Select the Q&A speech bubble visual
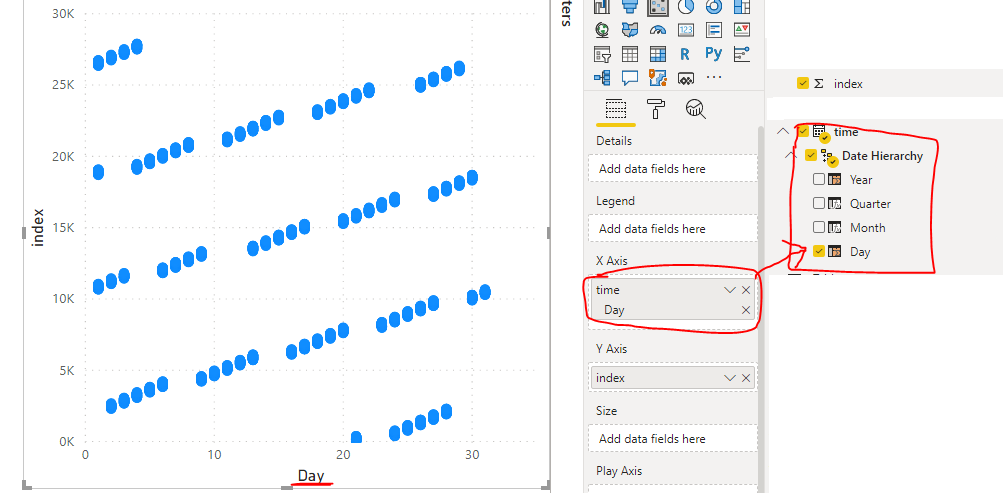Image resolution: width=1003 pixels, height=493 pixels. coord(630,78)
